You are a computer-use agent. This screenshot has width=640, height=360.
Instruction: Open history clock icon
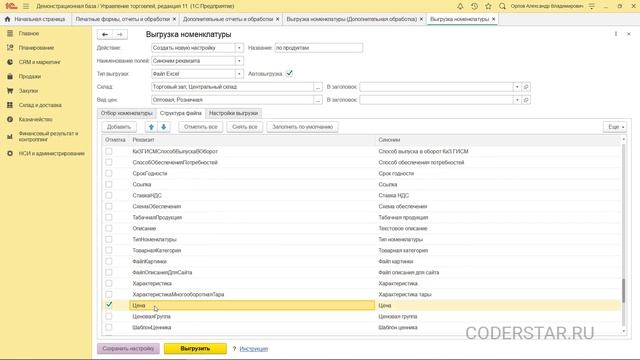474,6
